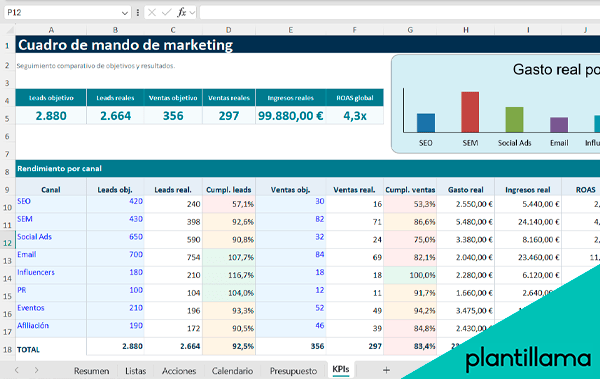Click the Leads objetivo value 2.880
The width and height of the screenshot is (600, 379).
51,116
